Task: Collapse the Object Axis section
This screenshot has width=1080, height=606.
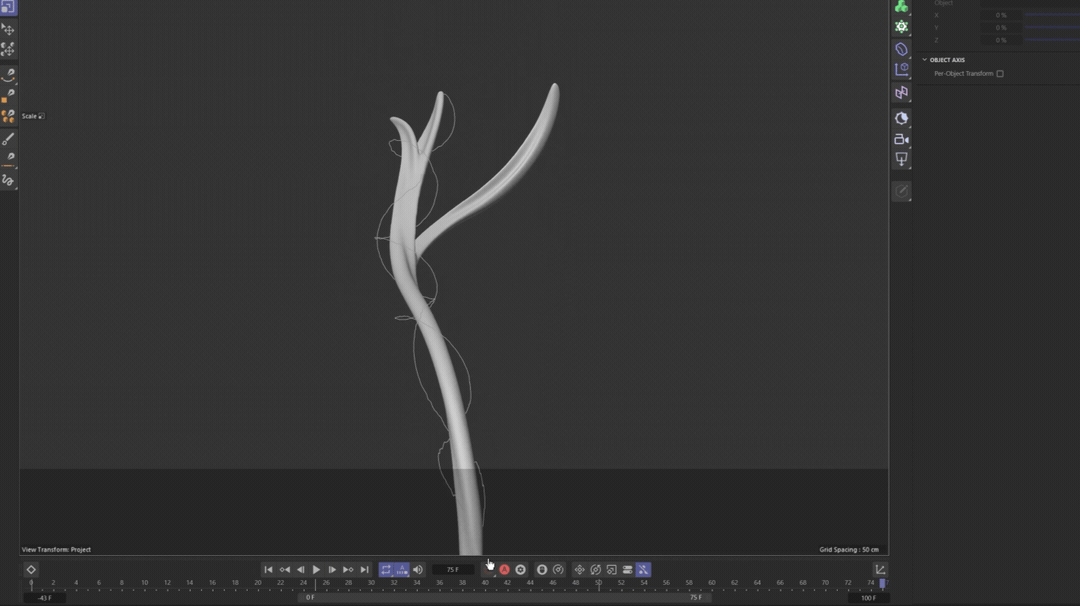Action: tap(924, 60)
